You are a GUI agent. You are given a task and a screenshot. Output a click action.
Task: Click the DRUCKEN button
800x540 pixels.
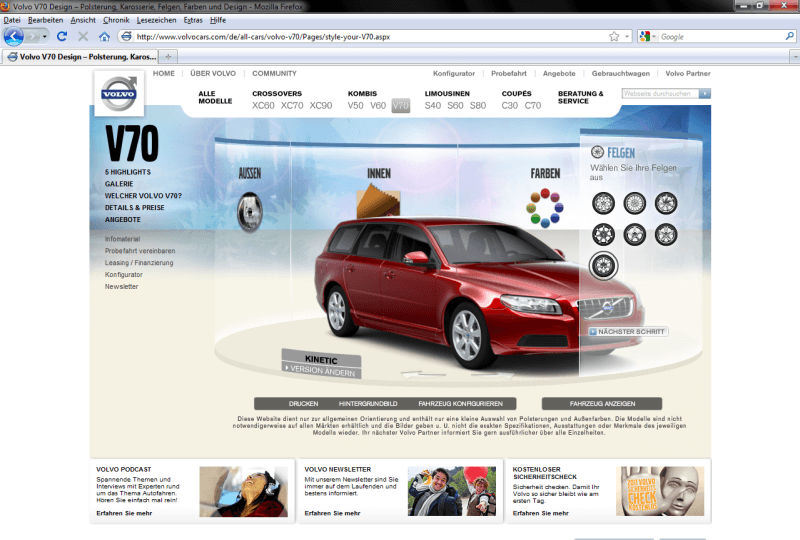pyautogui.click(x=303, y=404)
